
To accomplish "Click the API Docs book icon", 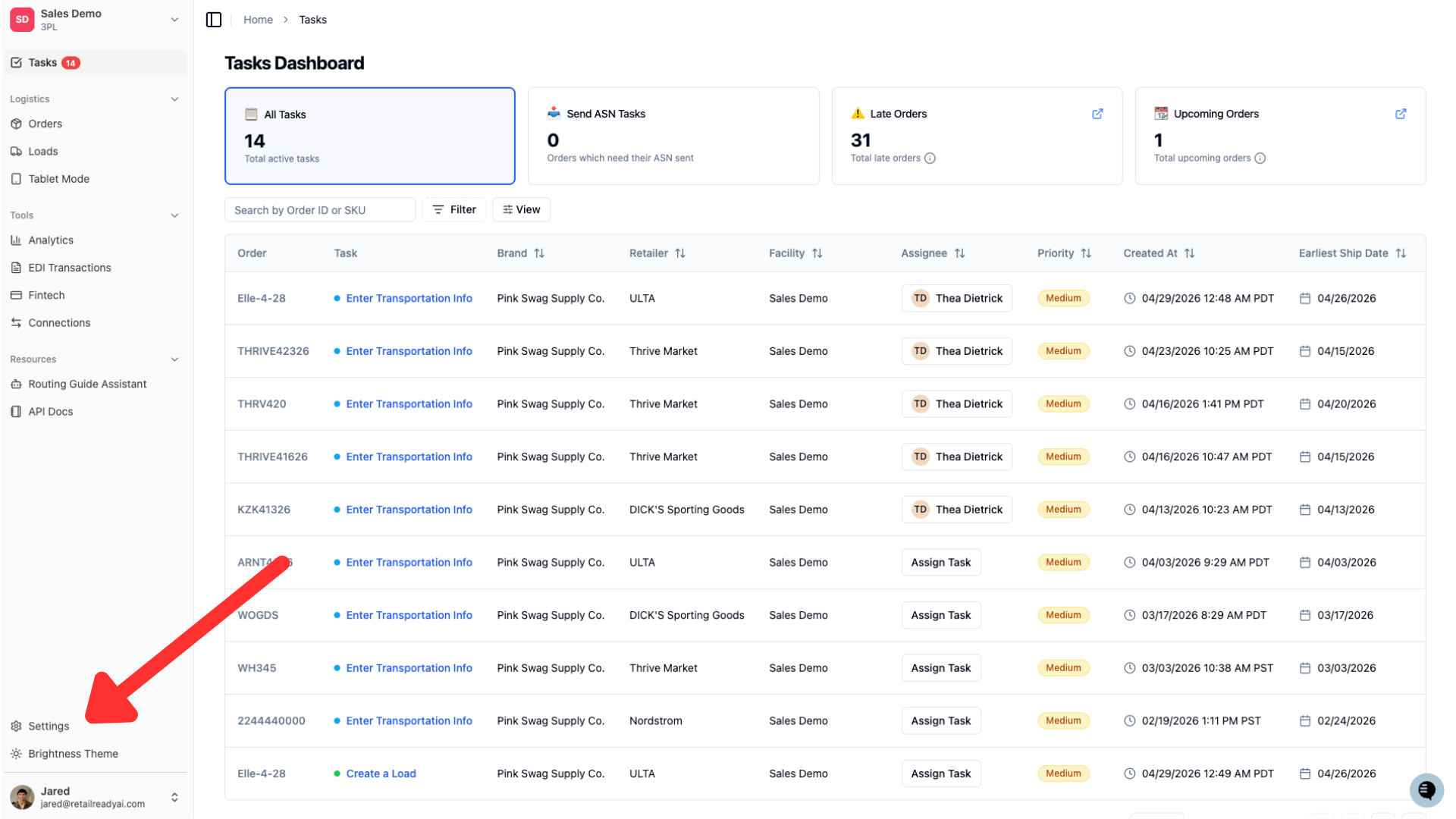I will pyautogui.click(x=16, y=412).
